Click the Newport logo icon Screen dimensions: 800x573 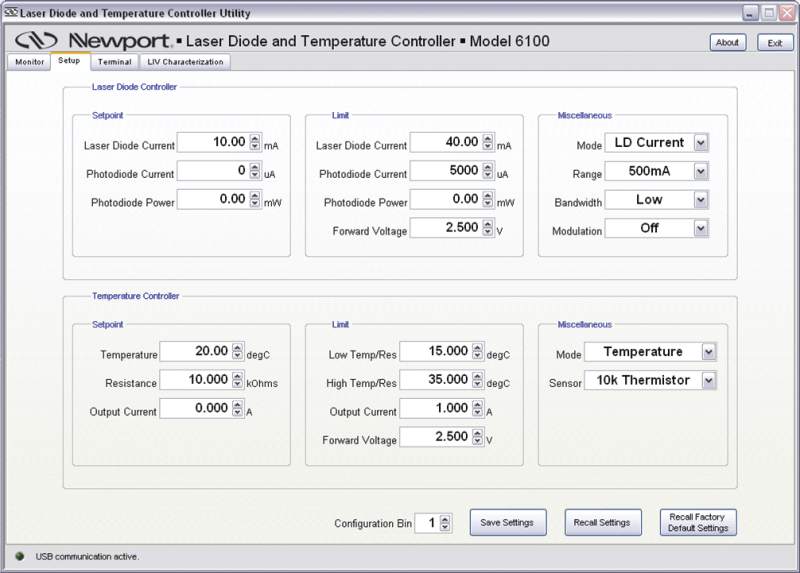click(x=37, y=41)
